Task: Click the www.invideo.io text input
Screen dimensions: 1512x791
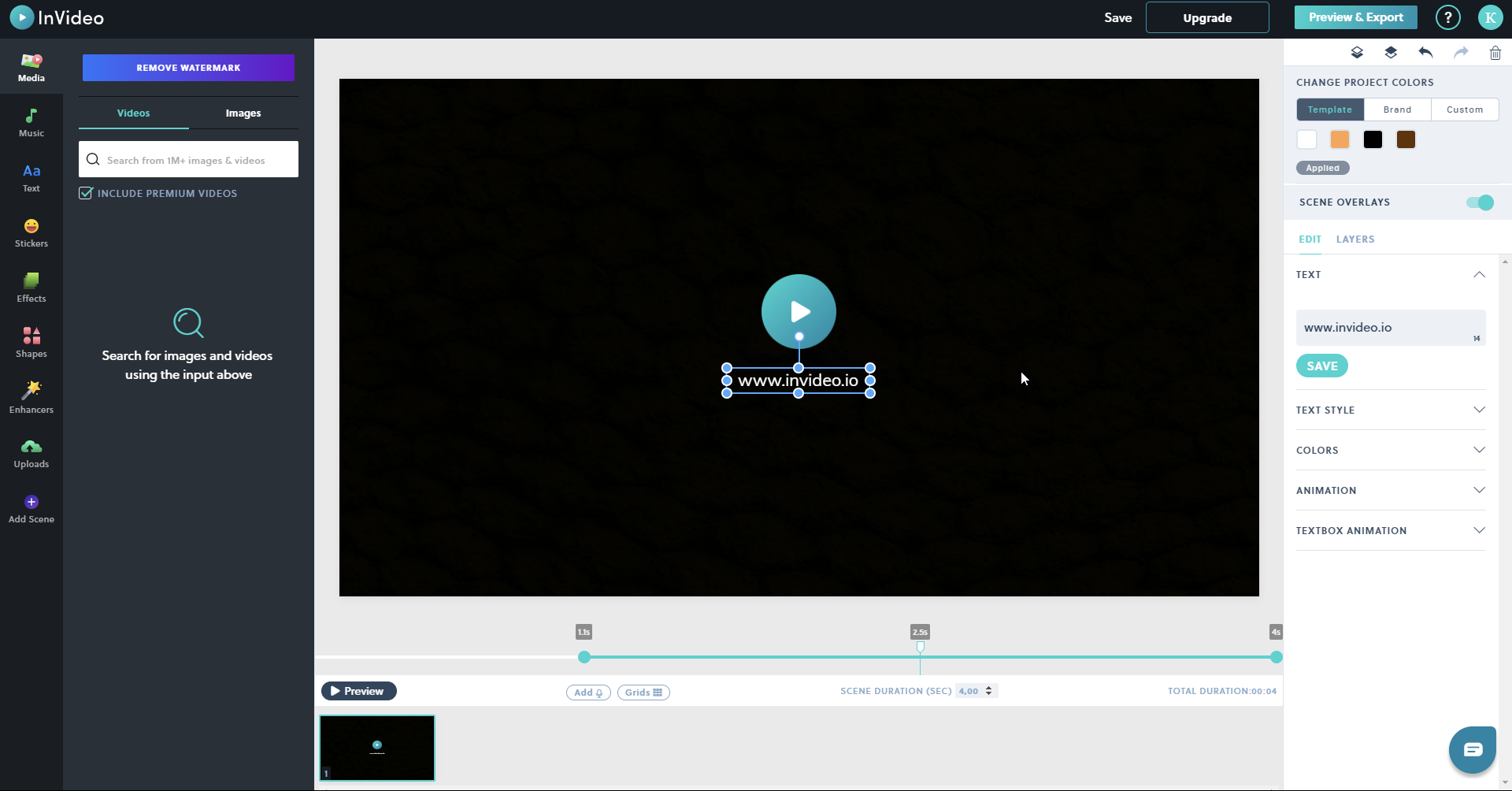Action: [x=1391, y=328]
